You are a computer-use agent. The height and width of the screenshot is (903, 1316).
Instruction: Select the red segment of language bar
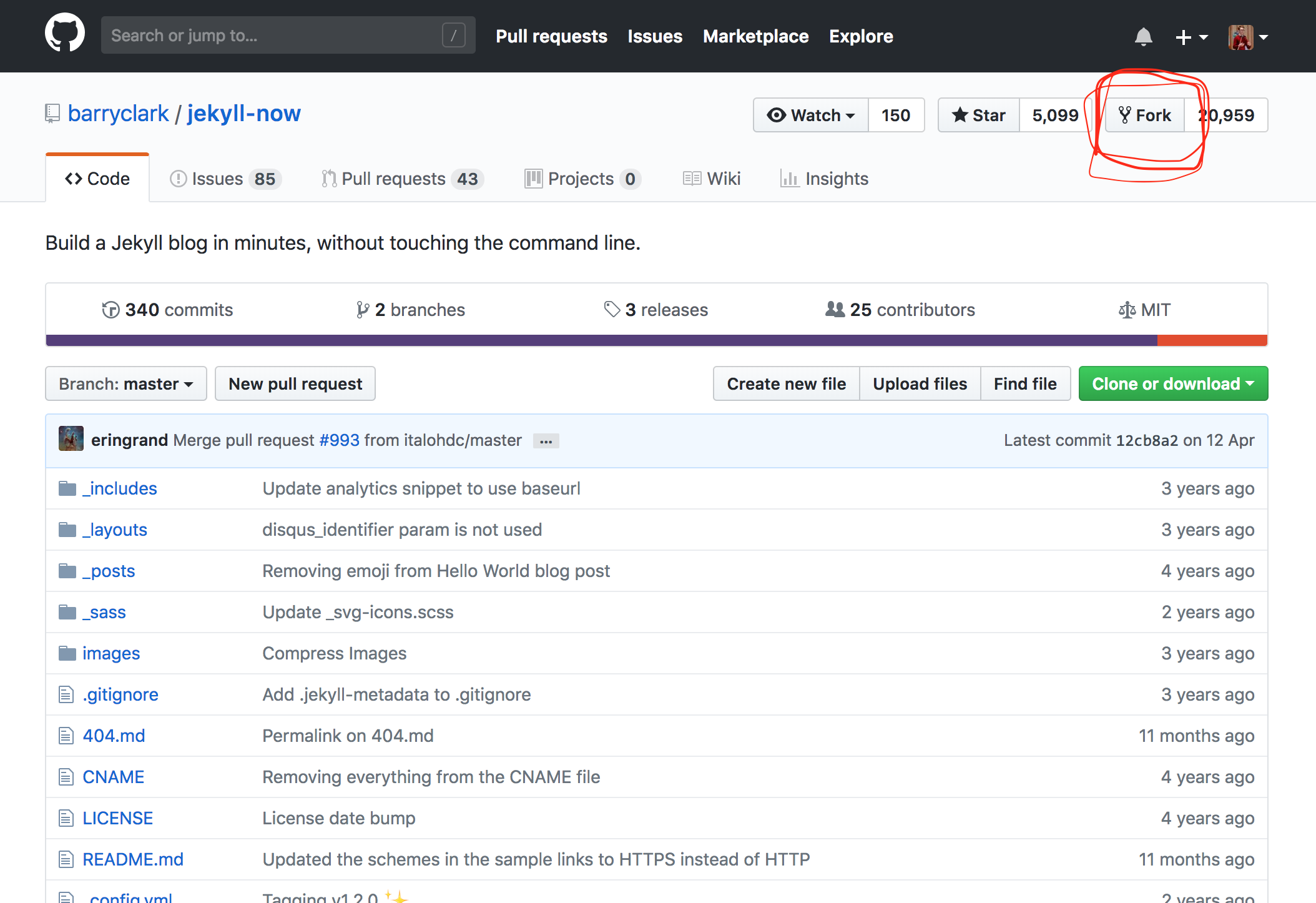(x=1212, y=340)
